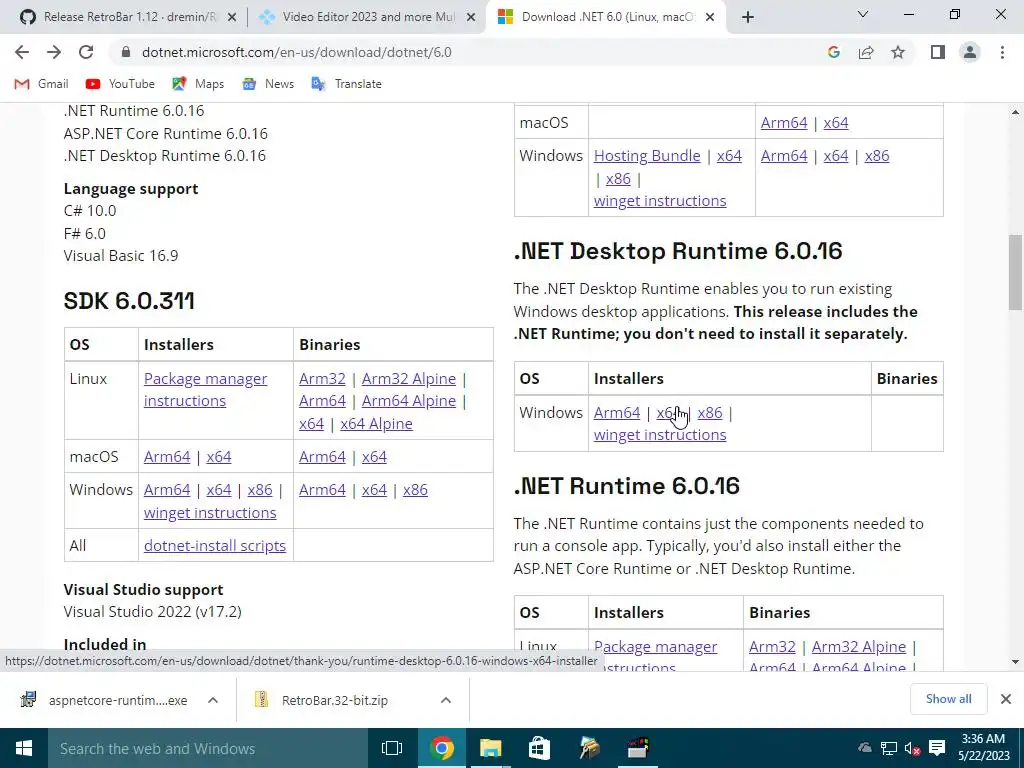The width and height of the screenshot is (1024, 768).
Task: Download SDK Windows x86 binary
Action: click(415, 490)
